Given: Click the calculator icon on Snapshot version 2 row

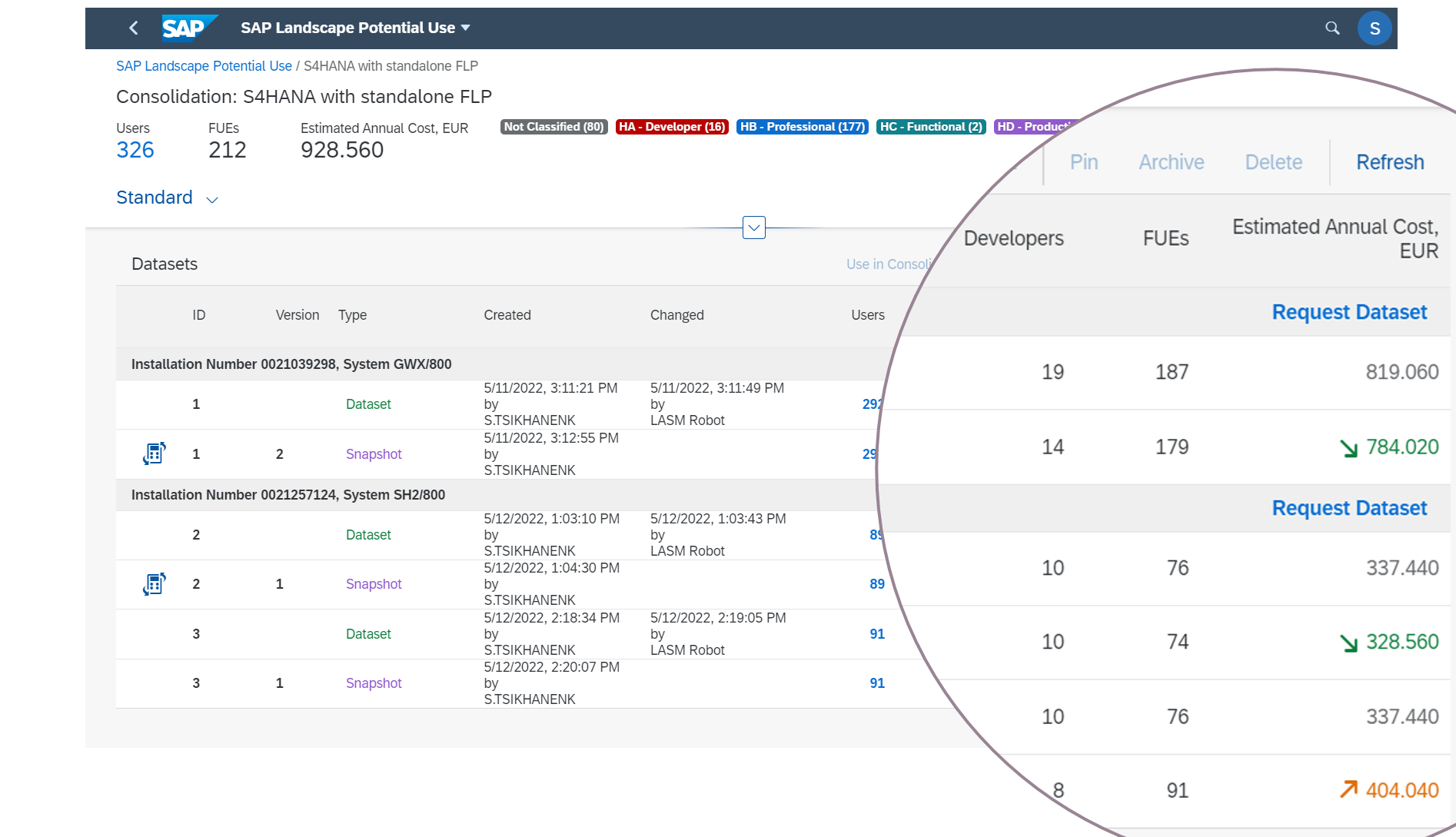Looking at the screenshot, I should click(x=154, y=453).
